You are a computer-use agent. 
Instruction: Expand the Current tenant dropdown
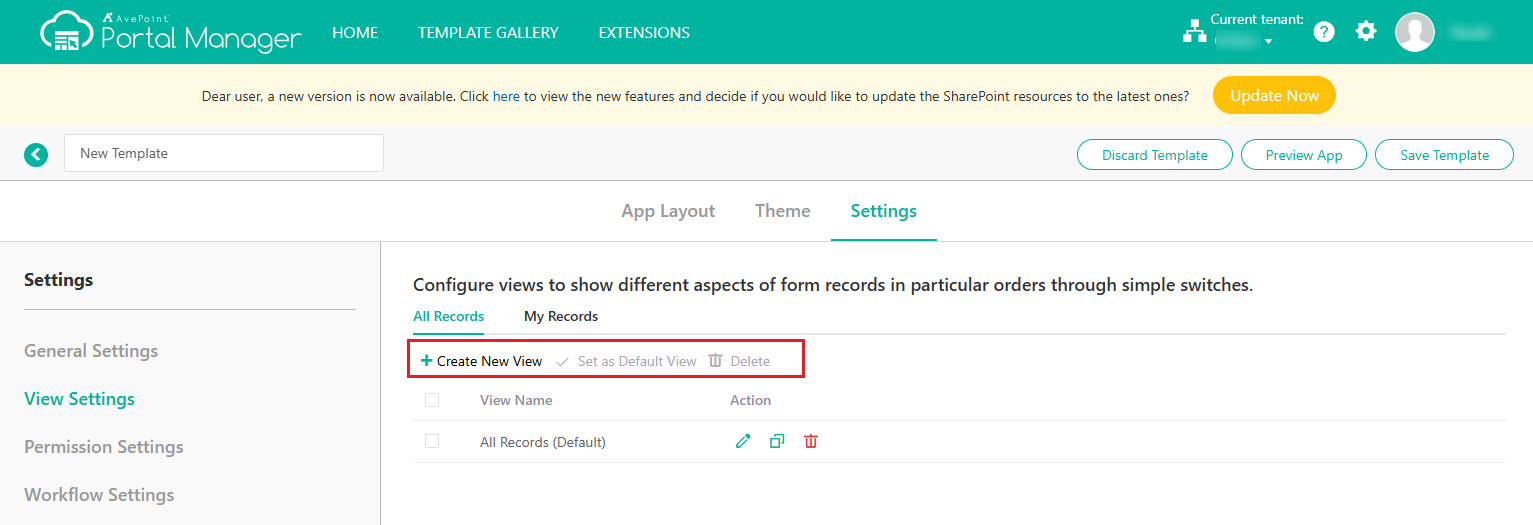coord(1268,42)
